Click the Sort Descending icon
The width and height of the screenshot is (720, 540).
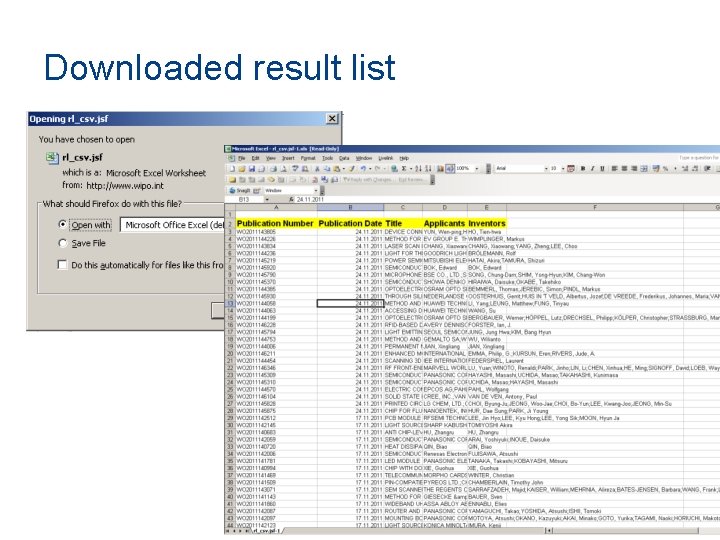(428, 169)
